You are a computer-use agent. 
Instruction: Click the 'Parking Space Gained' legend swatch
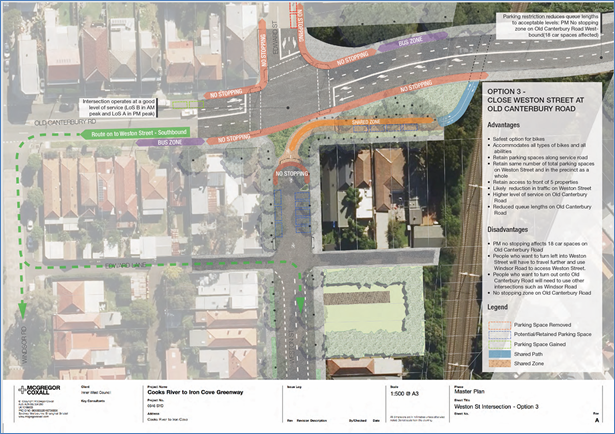499,344
